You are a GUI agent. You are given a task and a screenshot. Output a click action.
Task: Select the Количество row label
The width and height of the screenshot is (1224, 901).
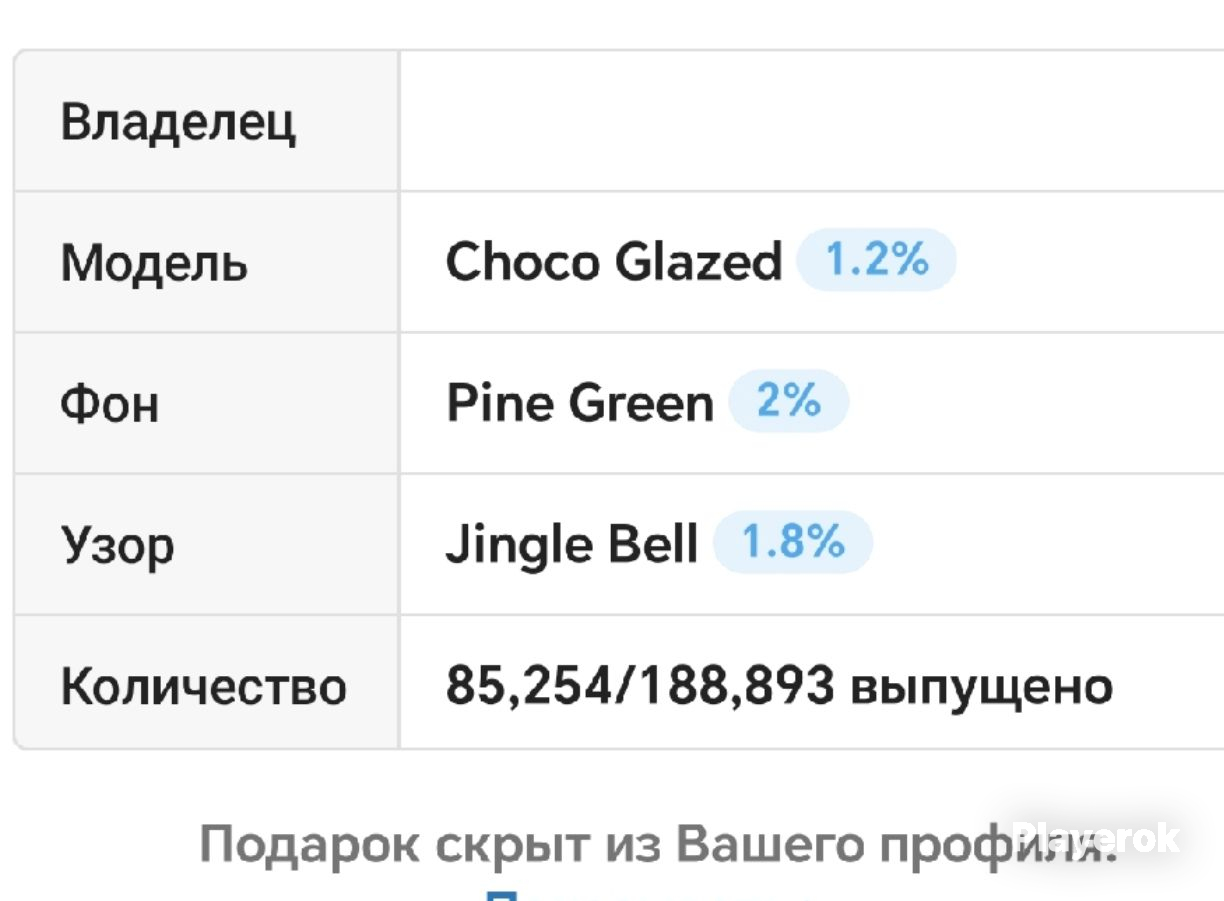click(203, 687)
